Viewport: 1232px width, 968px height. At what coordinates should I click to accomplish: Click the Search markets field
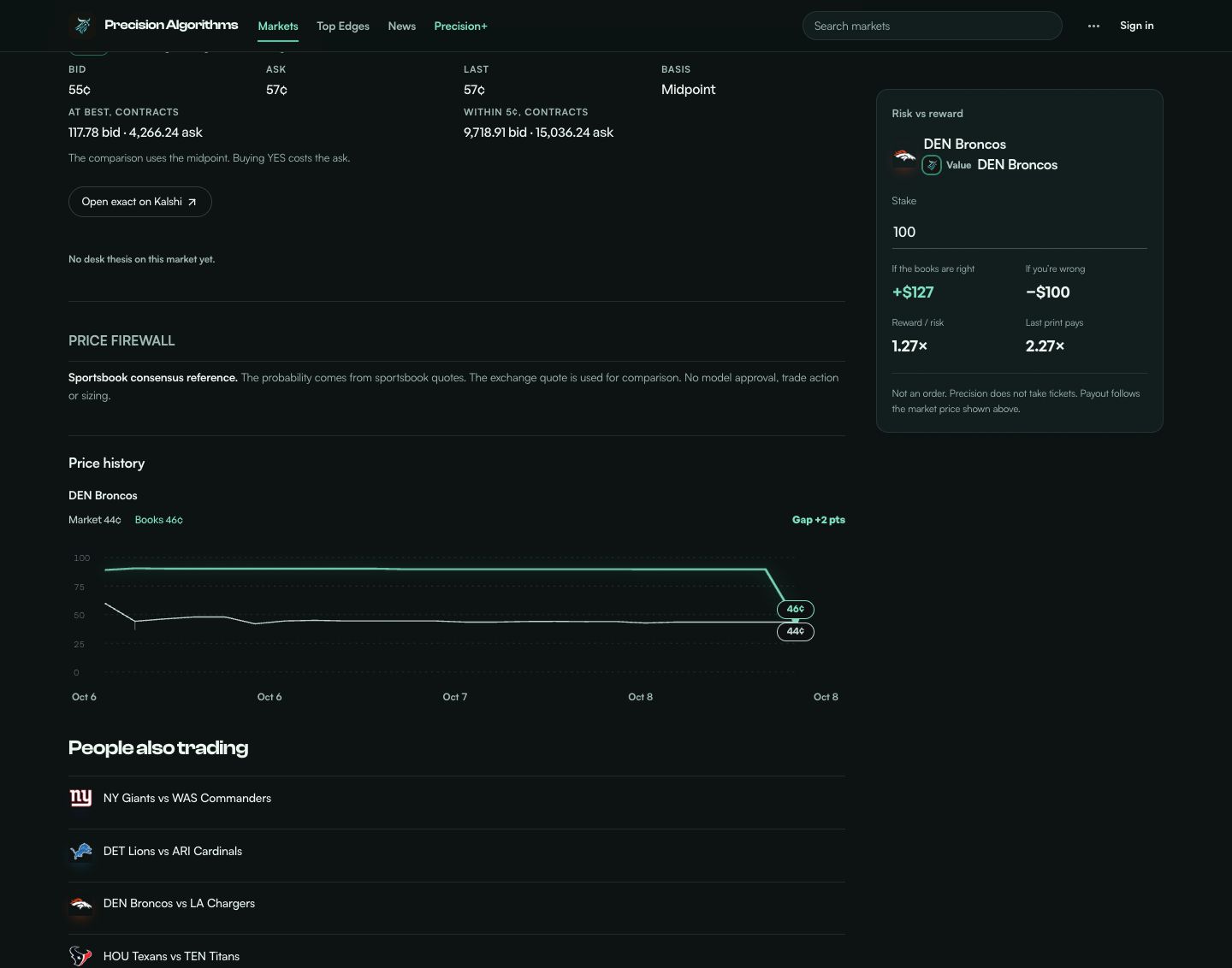[x=933, y=26]
